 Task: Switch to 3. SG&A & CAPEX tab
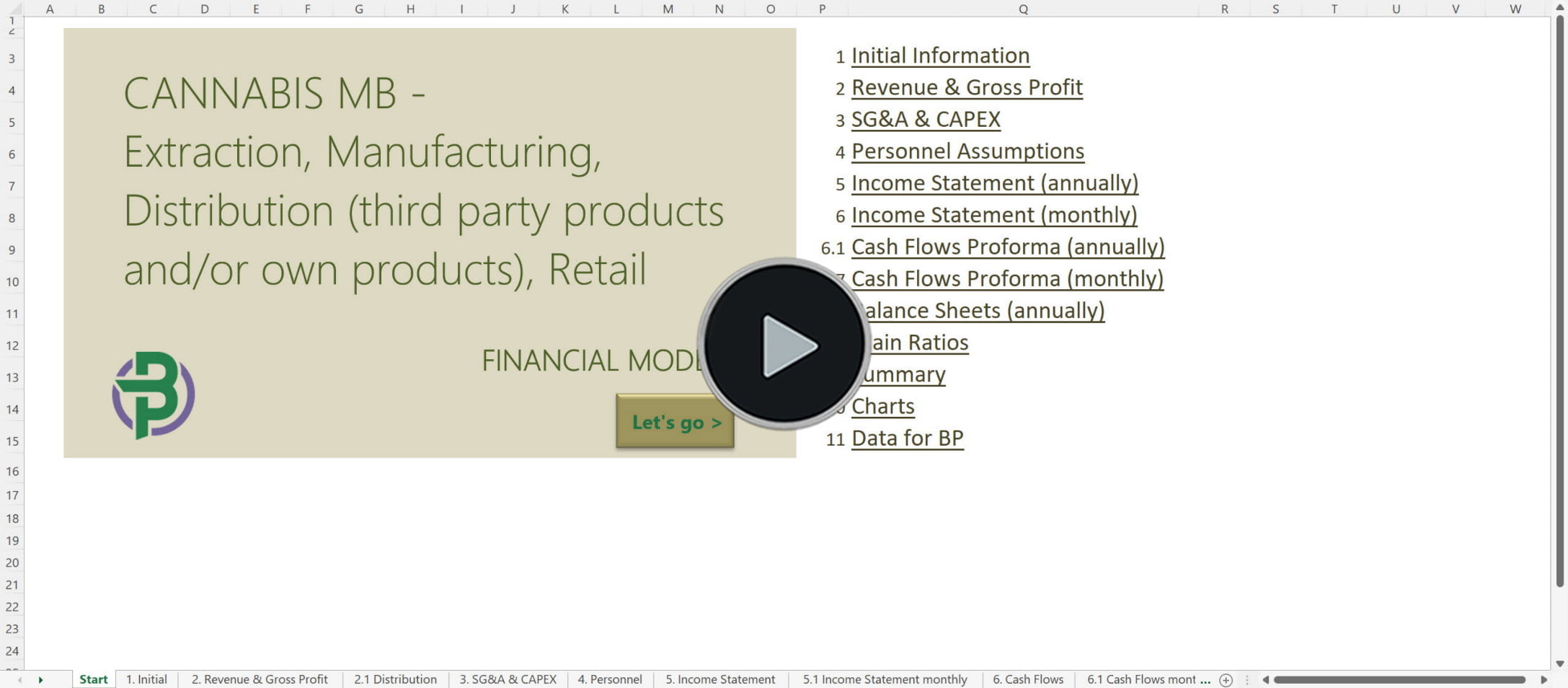(508, 679)
